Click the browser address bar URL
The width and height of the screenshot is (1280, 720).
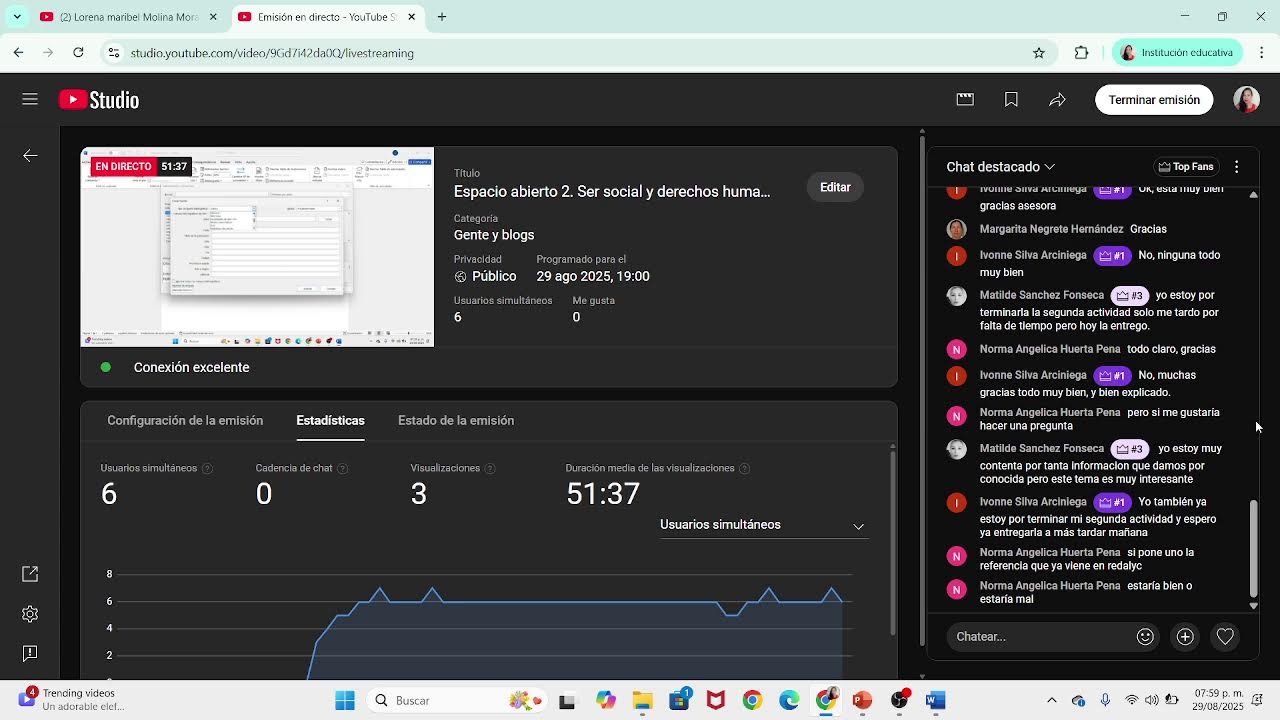pos(272,53)
